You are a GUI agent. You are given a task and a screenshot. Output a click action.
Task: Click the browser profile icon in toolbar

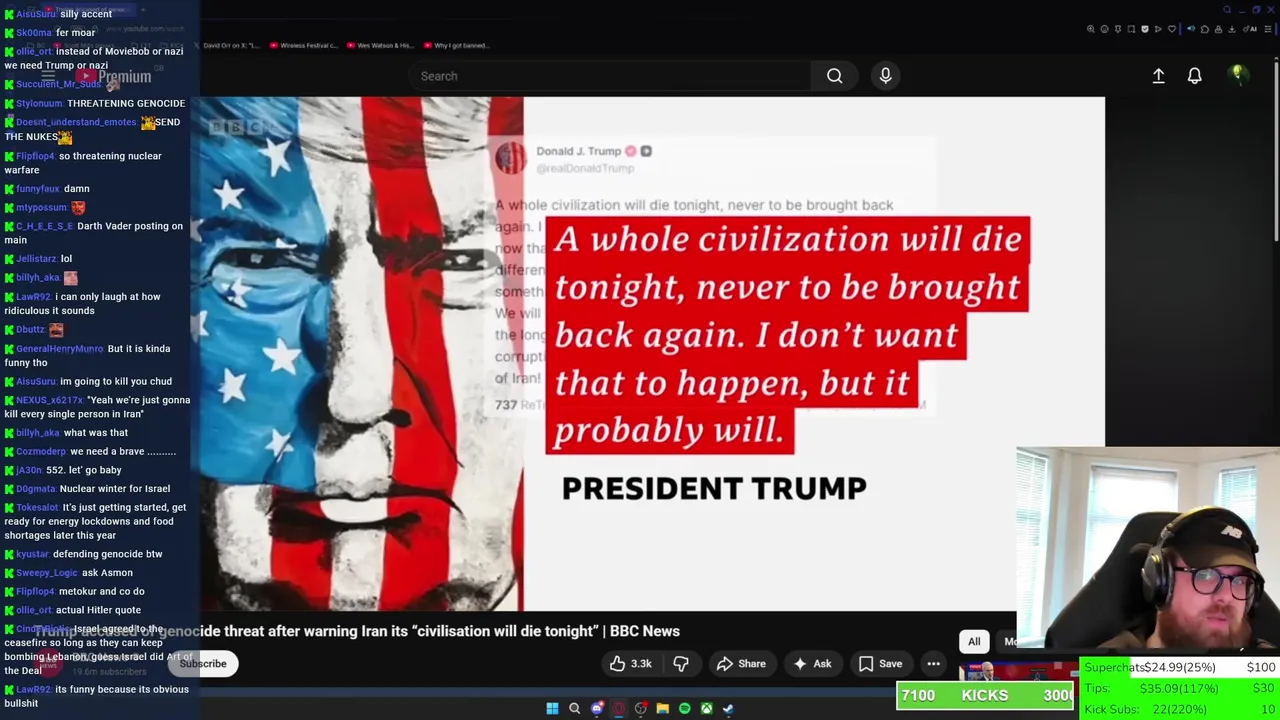[x=1218, y=29]
